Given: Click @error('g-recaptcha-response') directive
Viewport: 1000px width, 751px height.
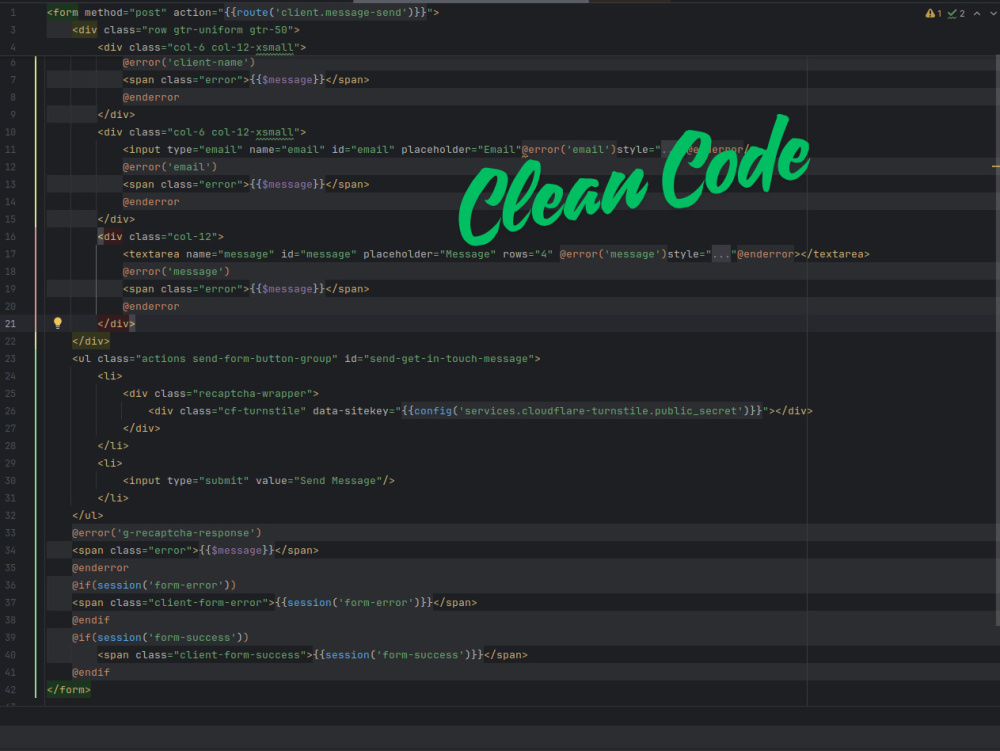Looking at the screenshot, I should click(166, 533).
